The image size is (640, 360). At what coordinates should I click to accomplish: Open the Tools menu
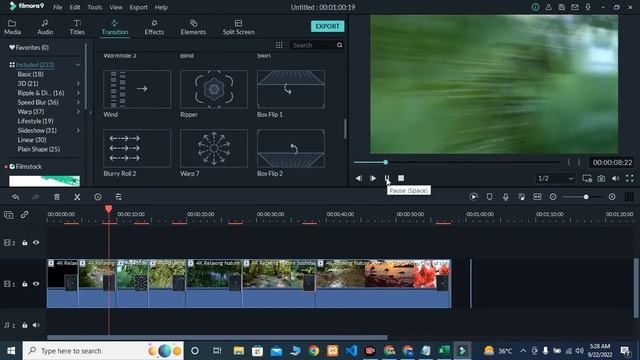95,7
